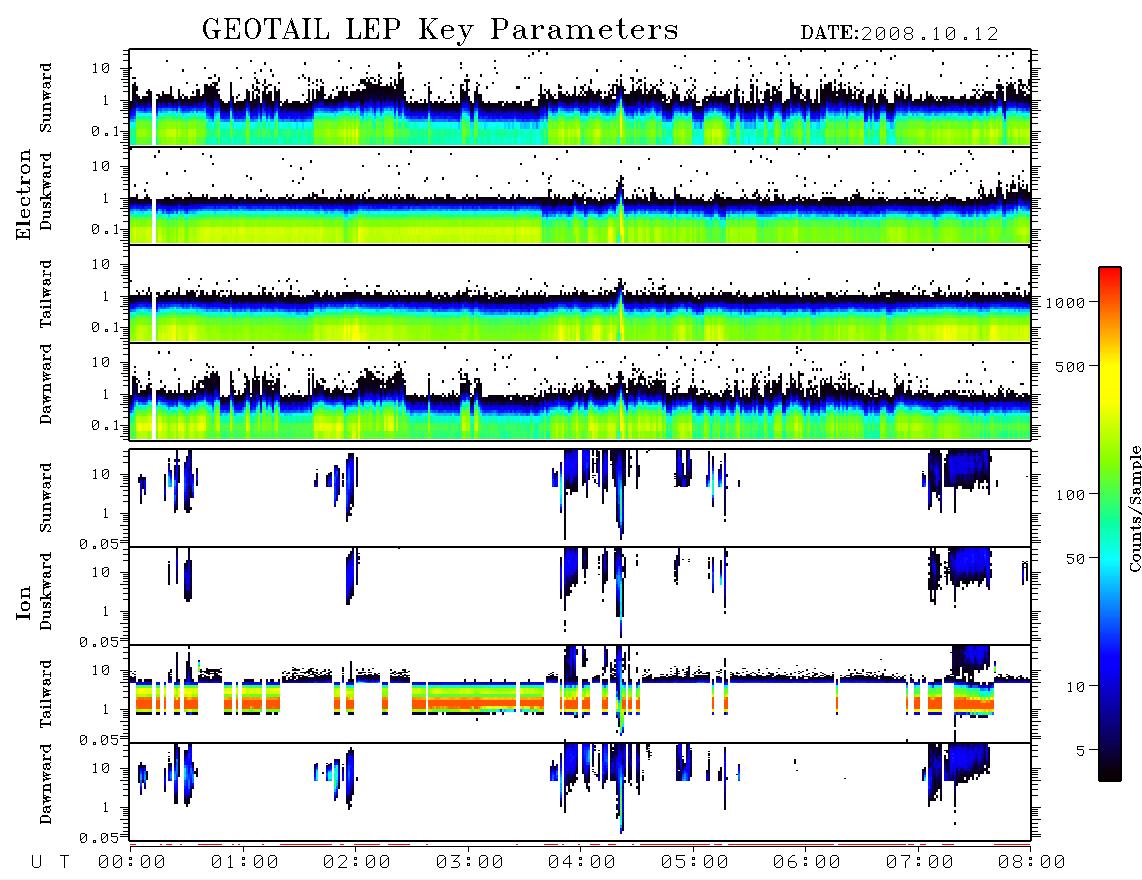Click the 500 colorbar tick value
1142x880 pixels.
[1070, 366]
